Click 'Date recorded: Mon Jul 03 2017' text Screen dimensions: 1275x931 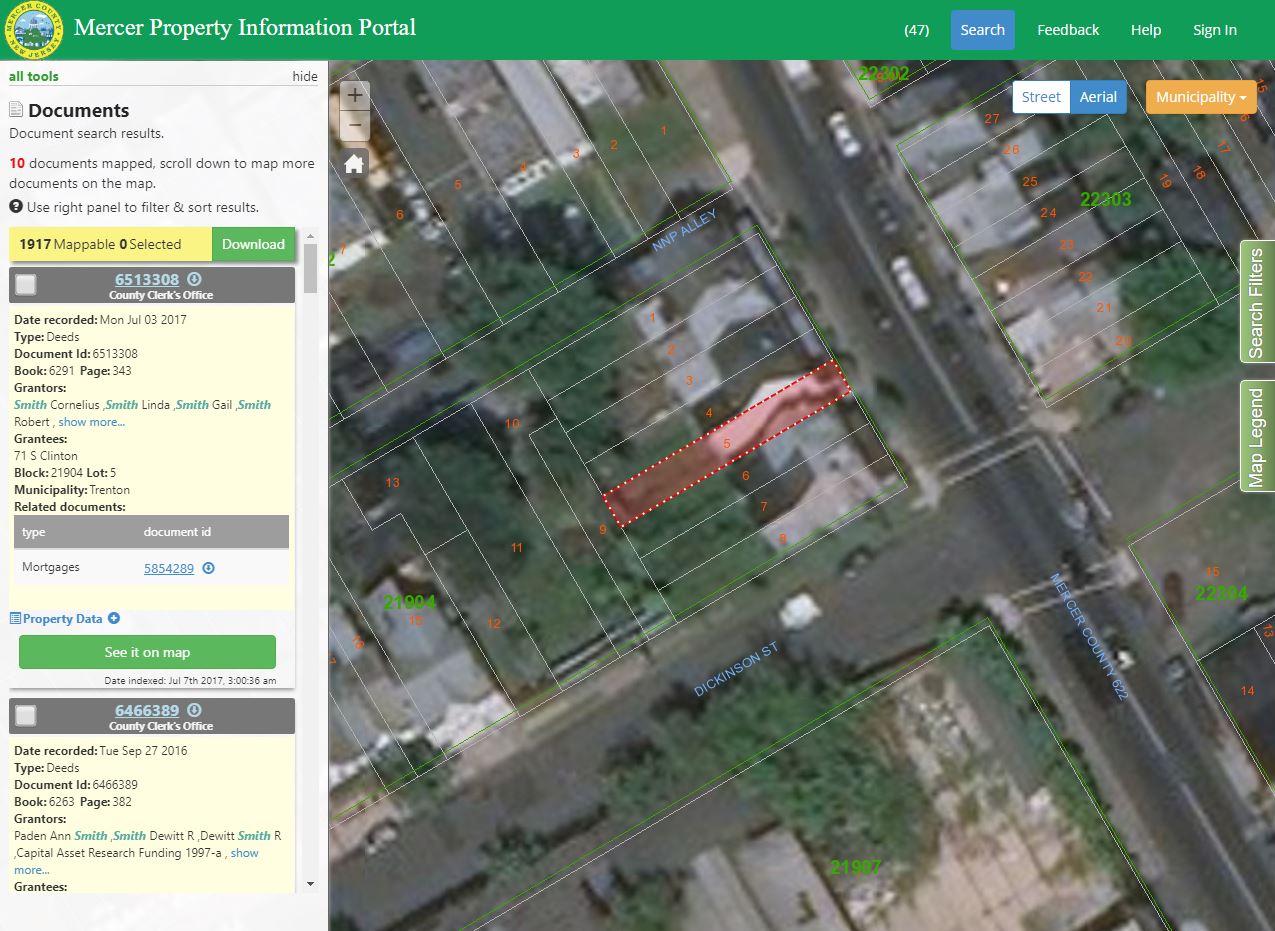(100, 320)
